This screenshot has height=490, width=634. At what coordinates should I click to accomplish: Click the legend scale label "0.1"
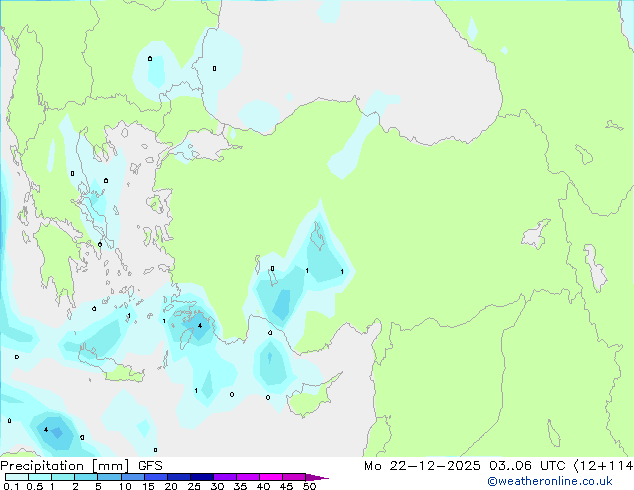(11, 486)
